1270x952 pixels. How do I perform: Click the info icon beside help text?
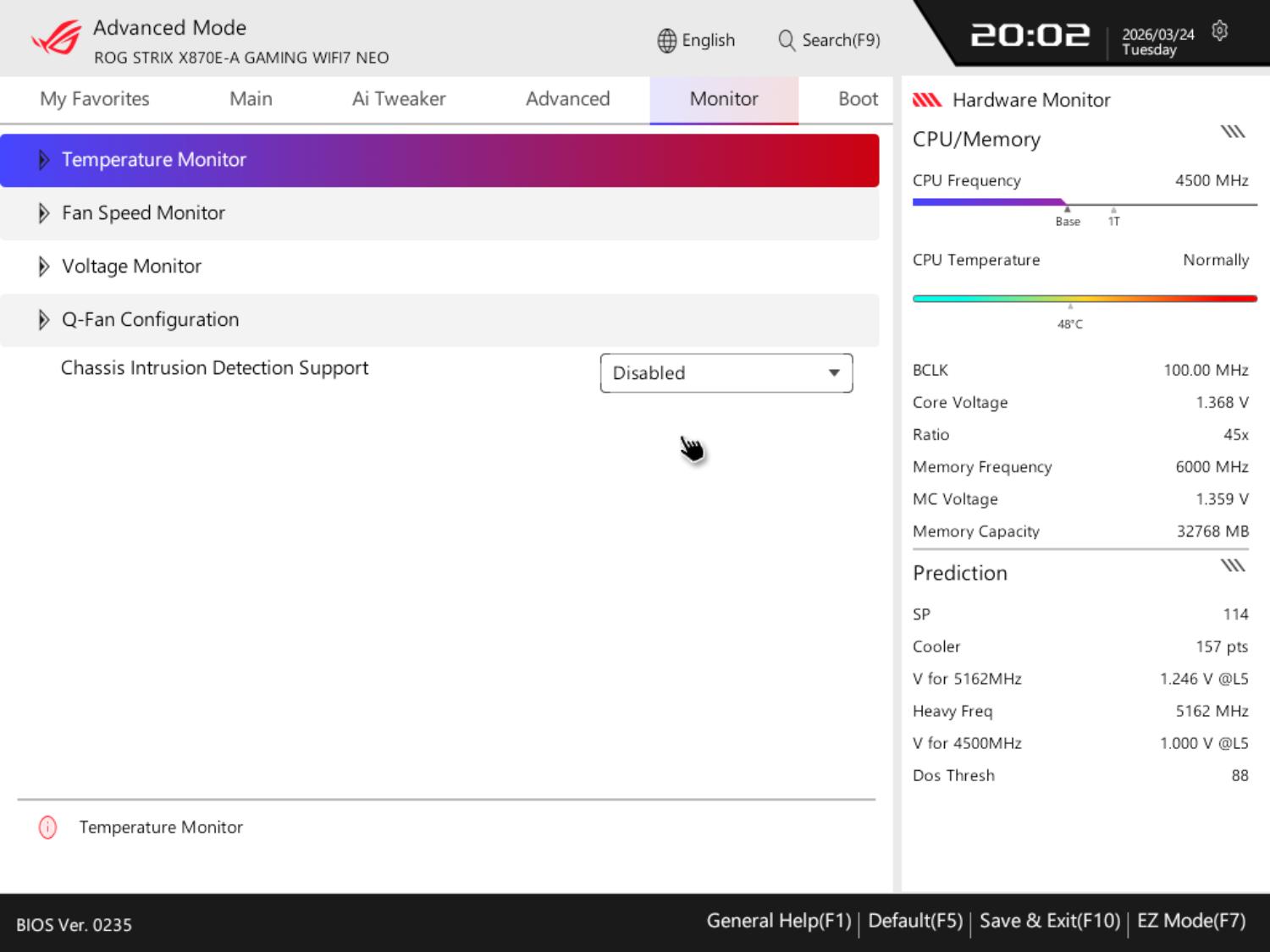pyautogui.click(x=48, y=828)
